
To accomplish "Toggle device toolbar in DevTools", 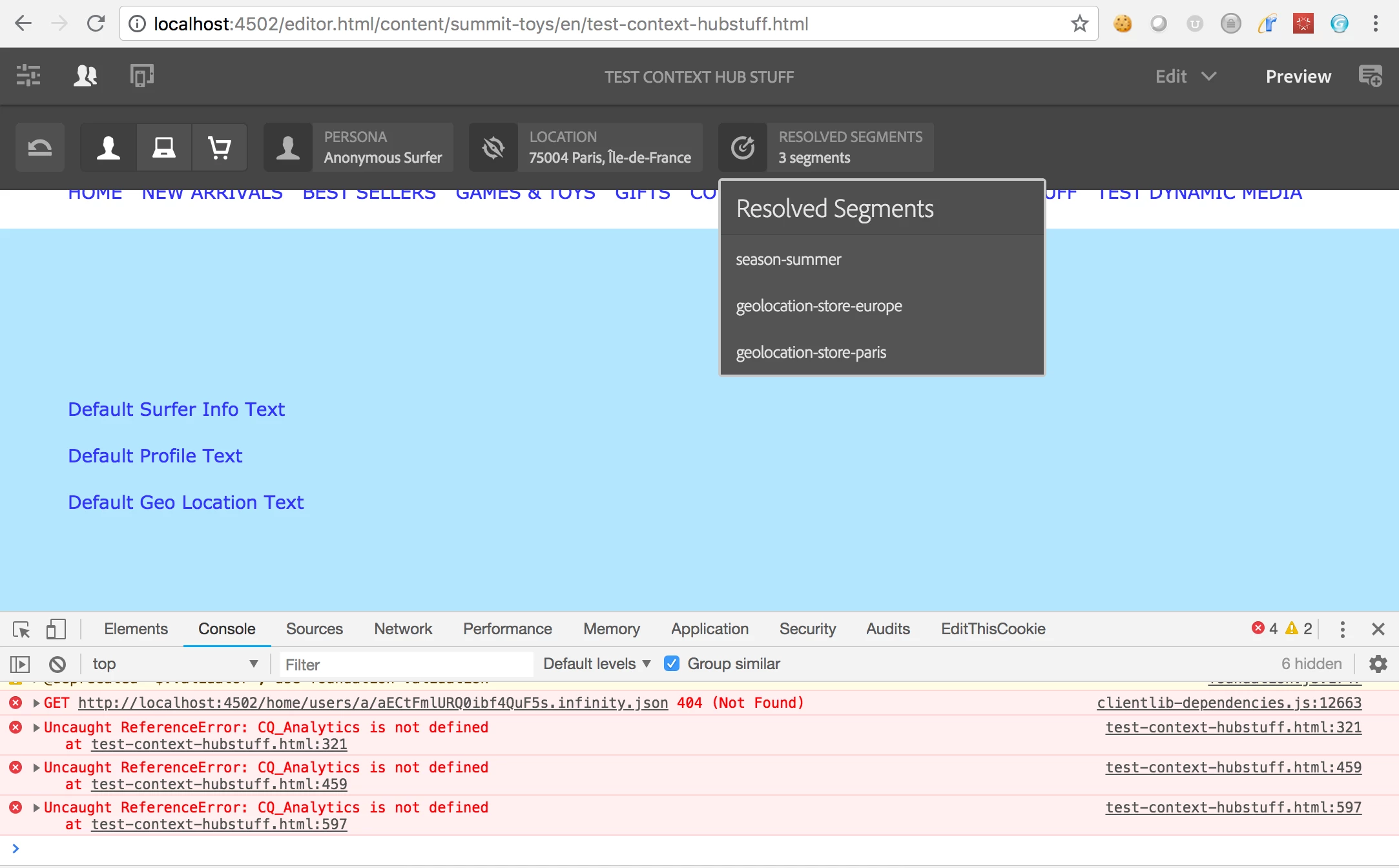I will (x=56, y=629).
